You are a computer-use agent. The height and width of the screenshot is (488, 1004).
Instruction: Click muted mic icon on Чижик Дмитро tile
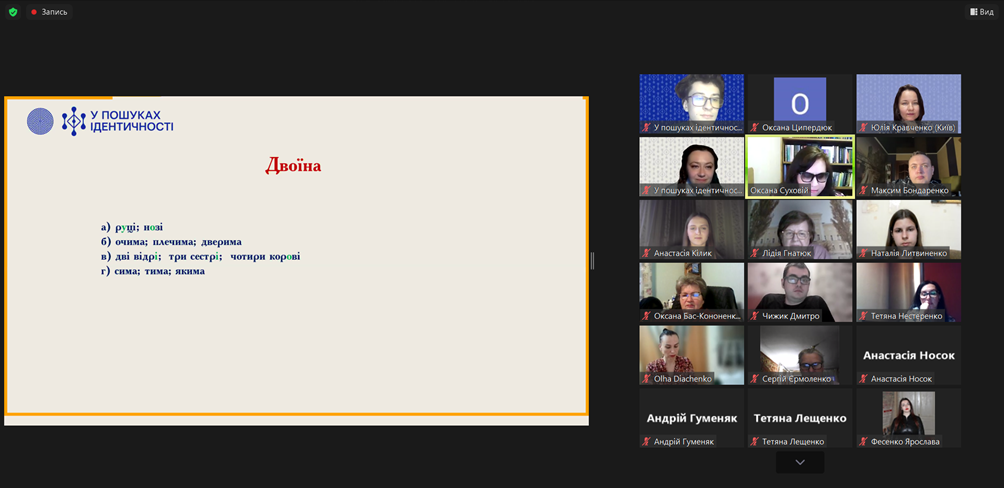(x=755, y=316)
